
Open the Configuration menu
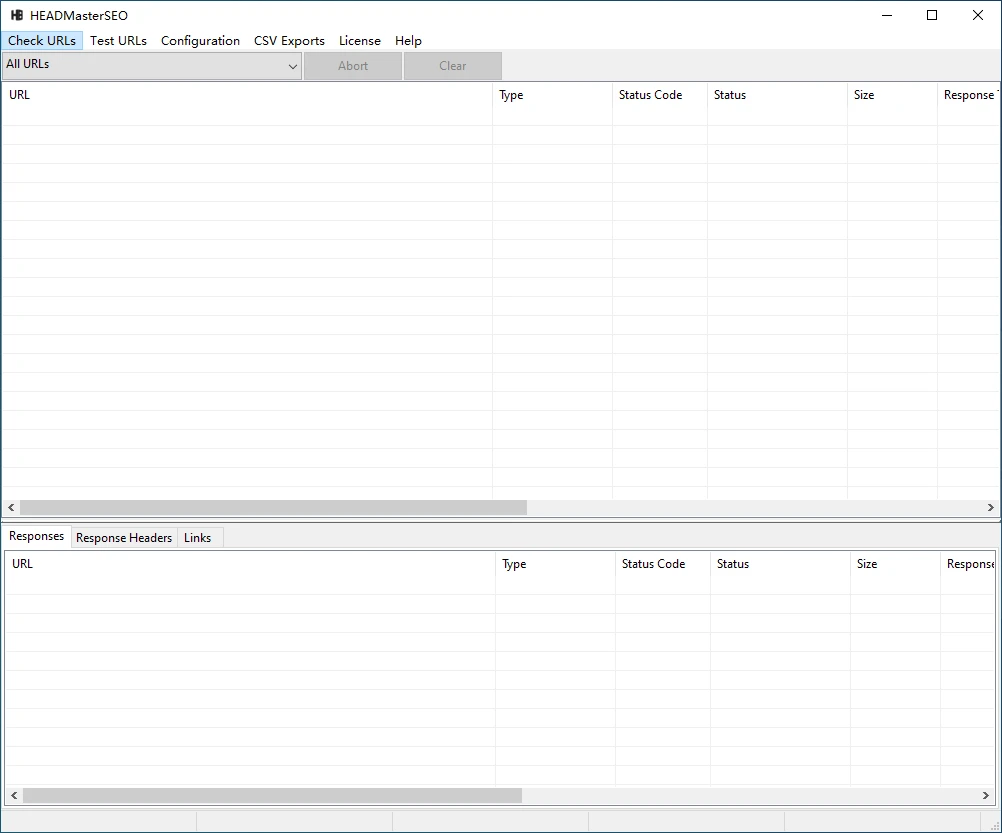[x=200, y=41]
